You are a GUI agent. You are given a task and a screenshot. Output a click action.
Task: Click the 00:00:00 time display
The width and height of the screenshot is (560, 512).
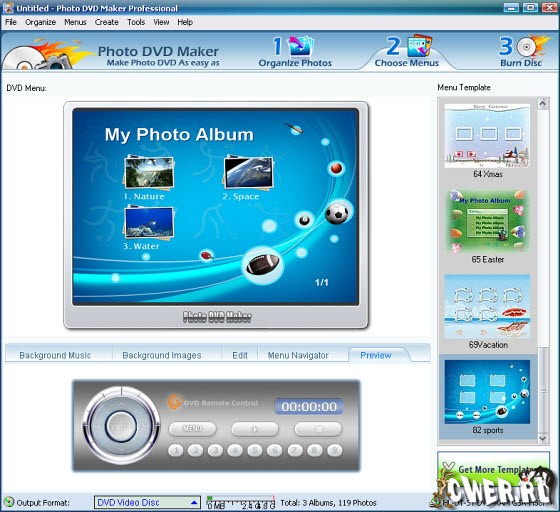pos(309,407)
